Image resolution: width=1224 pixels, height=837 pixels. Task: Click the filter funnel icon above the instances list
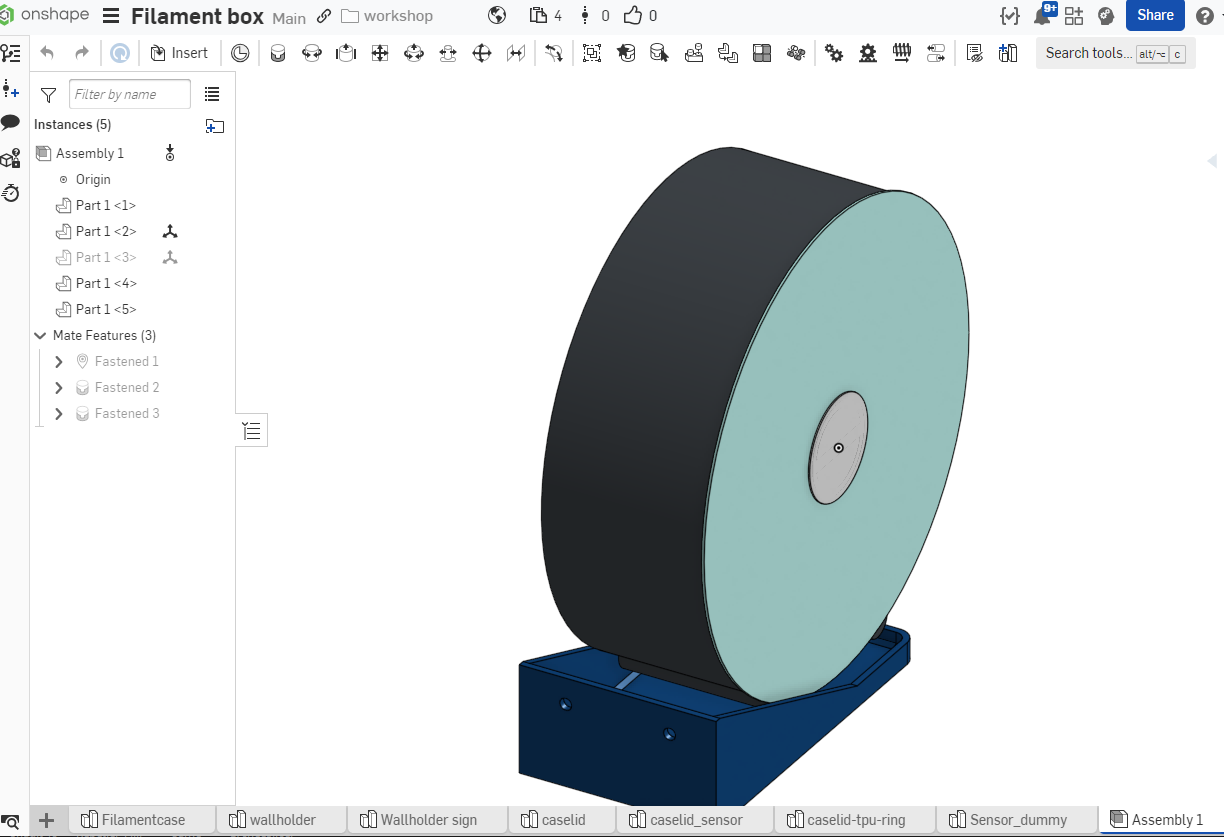[47, 93]
